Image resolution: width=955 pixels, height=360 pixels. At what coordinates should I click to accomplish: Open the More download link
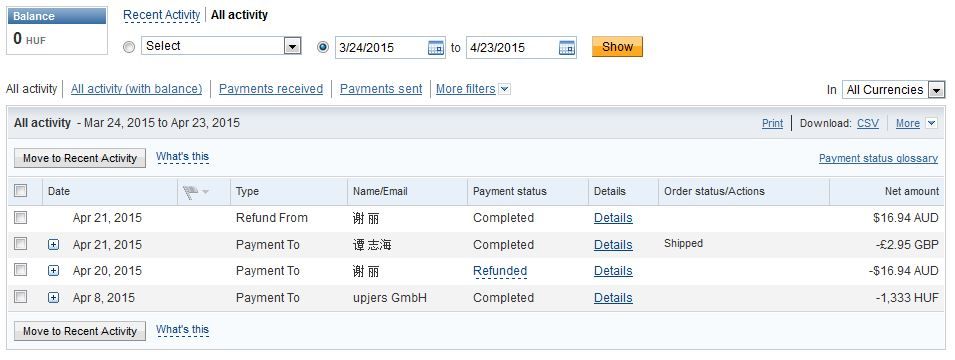click(907, 123)
